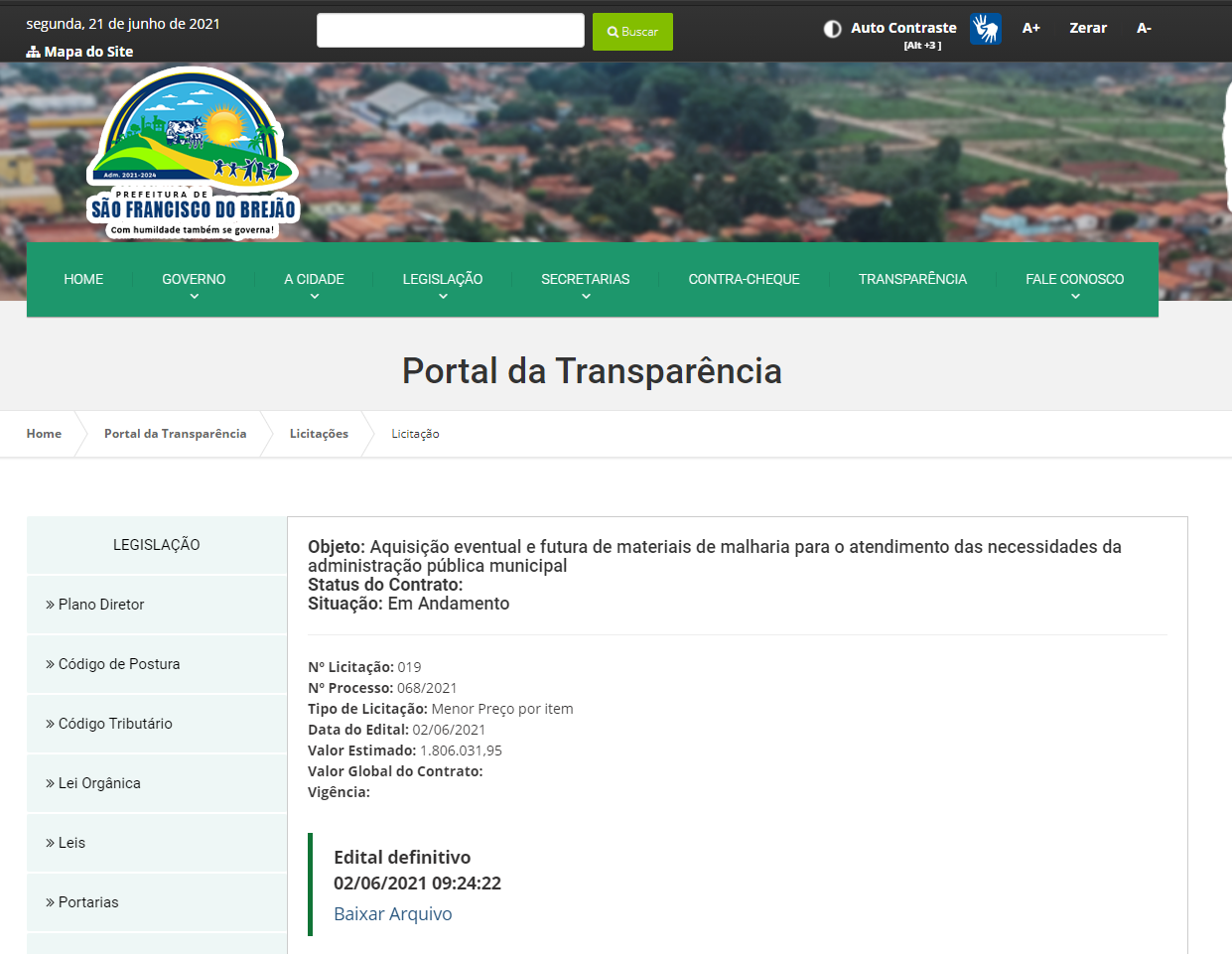Click the Edital definitivo heading
Screen dimensions: 1232x954
click(x=402, y=857)
